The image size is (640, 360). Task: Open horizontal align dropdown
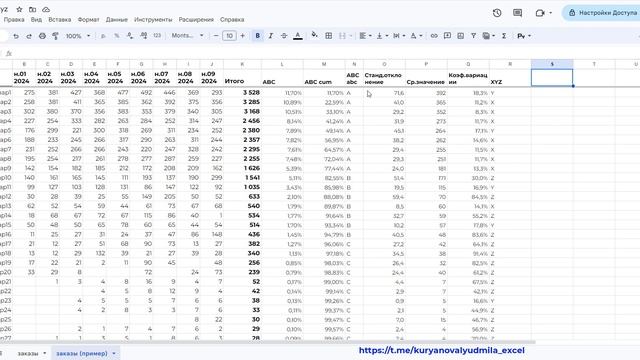point(365,36)
